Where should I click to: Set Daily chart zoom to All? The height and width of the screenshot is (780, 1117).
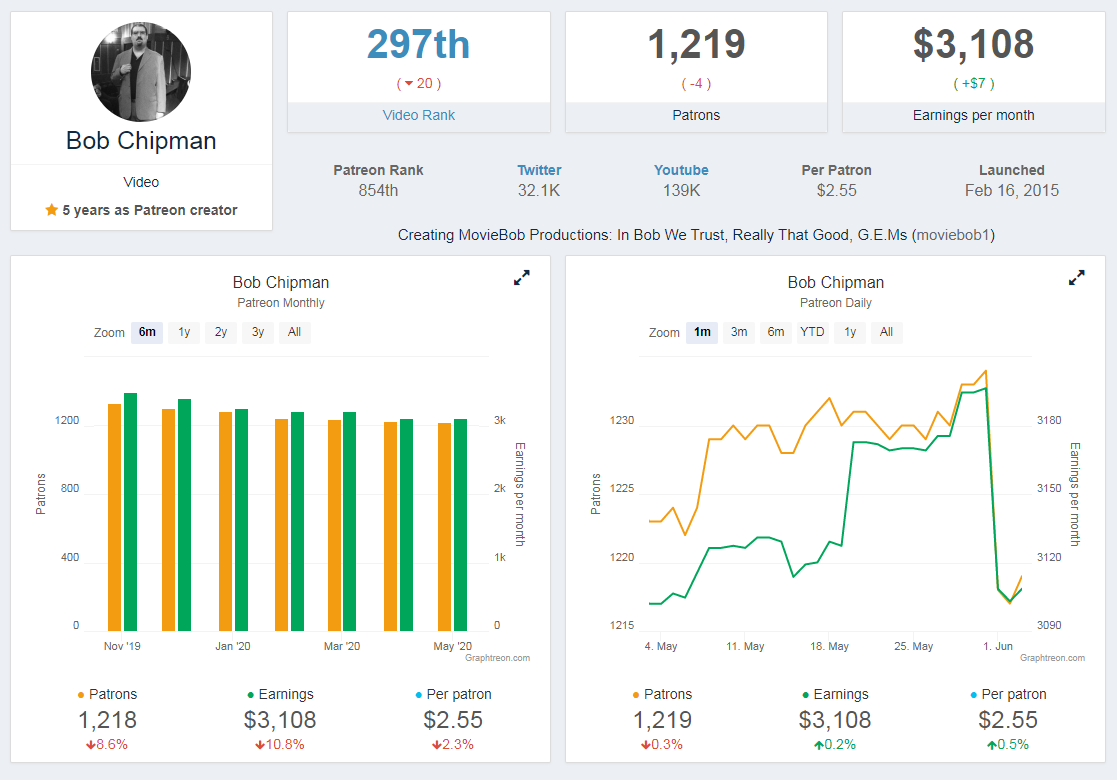tap(886, 332)
